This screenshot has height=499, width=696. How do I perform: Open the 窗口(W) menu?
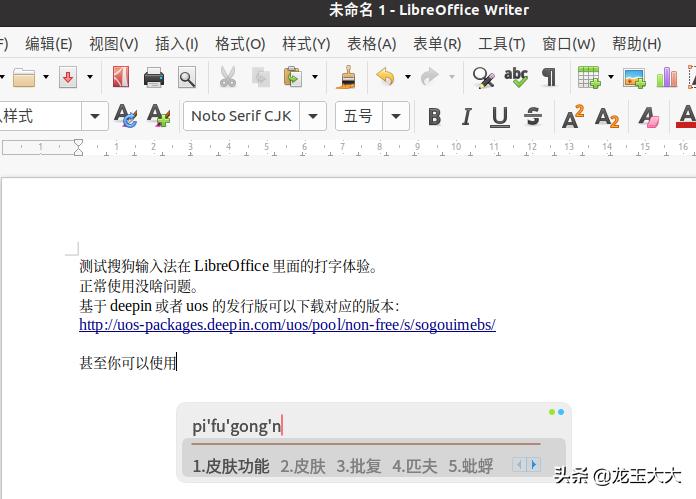tap(569, 44)
